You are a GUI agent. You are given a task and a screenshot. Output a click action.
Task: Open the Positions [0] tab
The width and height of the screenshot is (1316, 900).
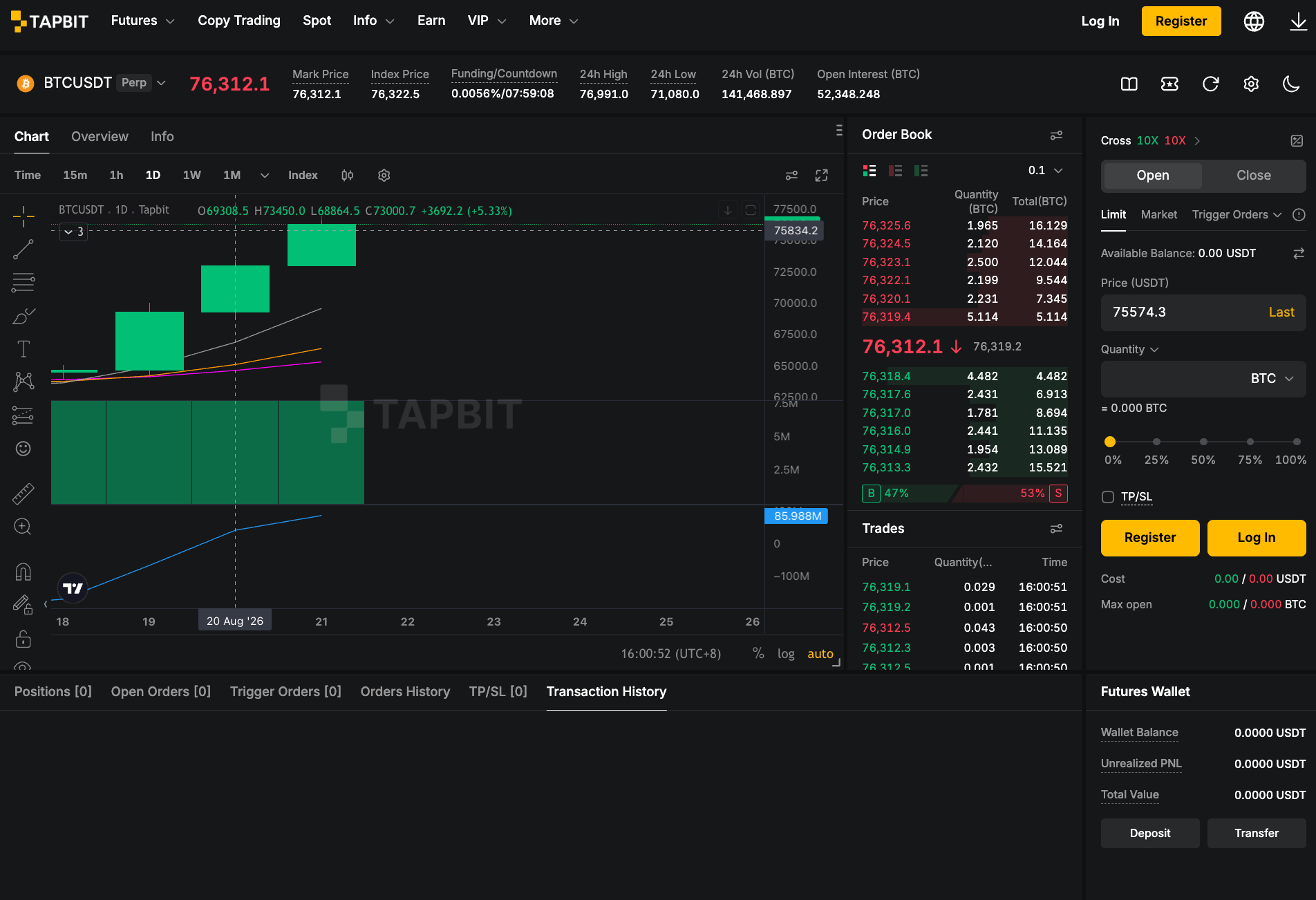pyautogui.click(x=53, y=692)
